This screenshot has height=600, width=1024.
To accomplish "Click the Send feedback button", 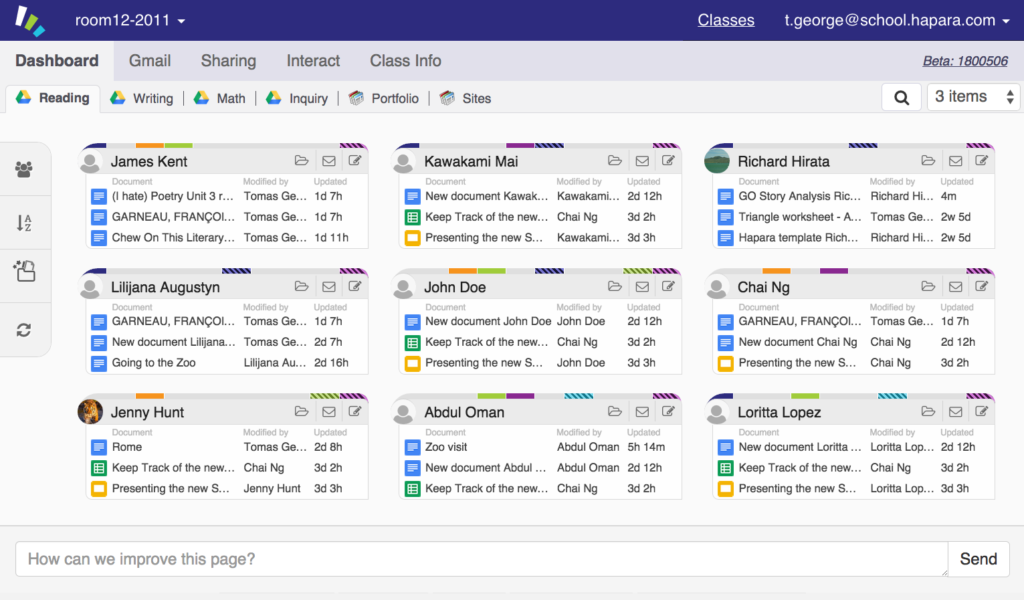I will pyautogui.click(x=978, y=559).
